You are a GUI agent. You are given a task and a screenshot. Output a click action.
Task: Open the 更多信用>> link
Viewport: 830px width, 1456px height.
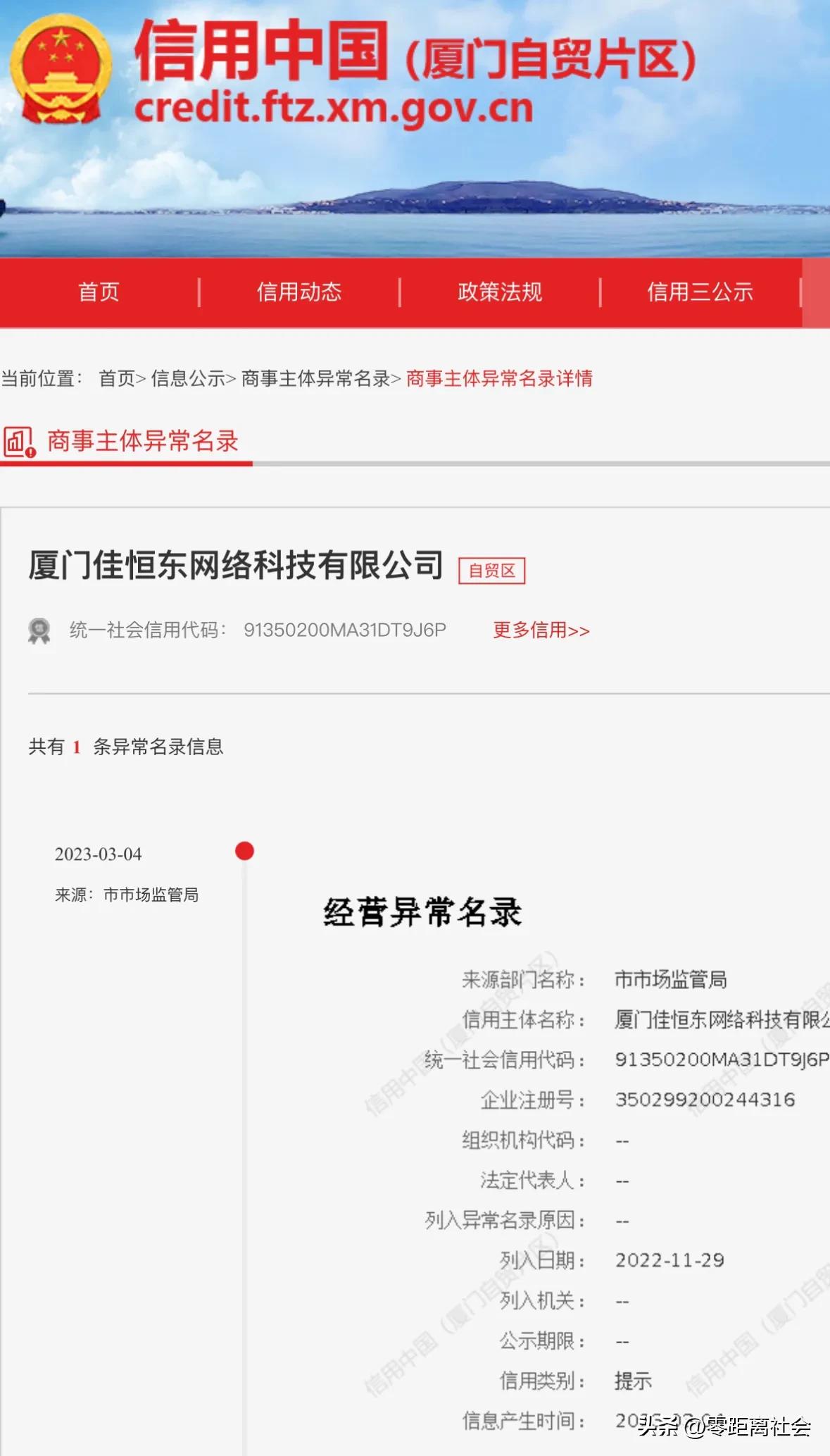[x=541, y=630]
